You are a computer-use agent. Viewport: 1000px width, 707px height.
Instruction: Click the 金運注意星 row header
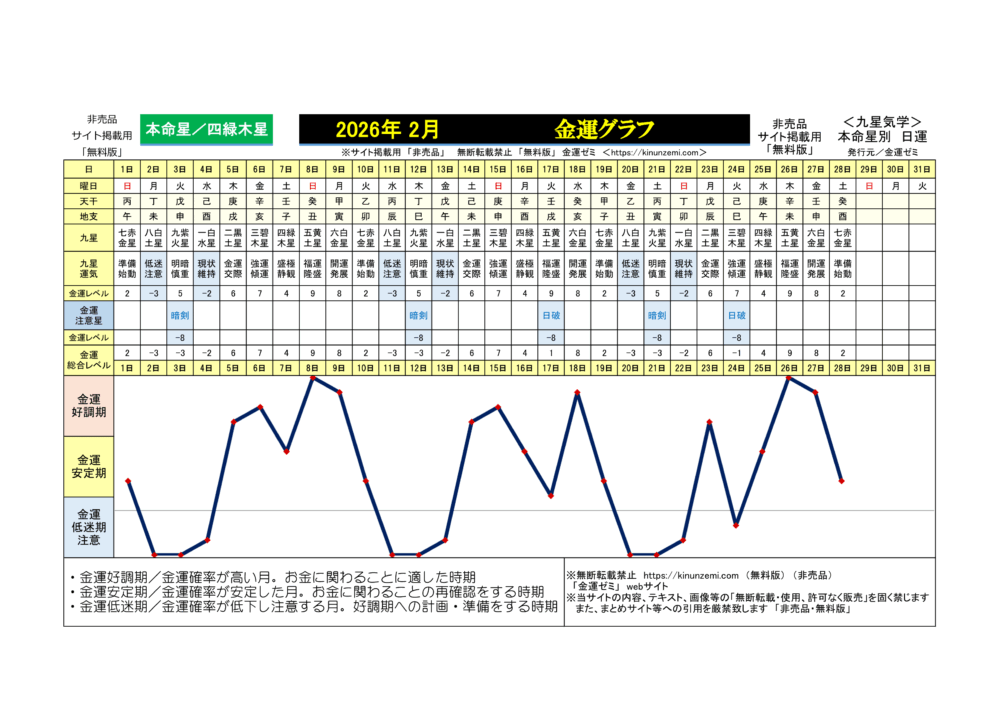click(90, 314)
